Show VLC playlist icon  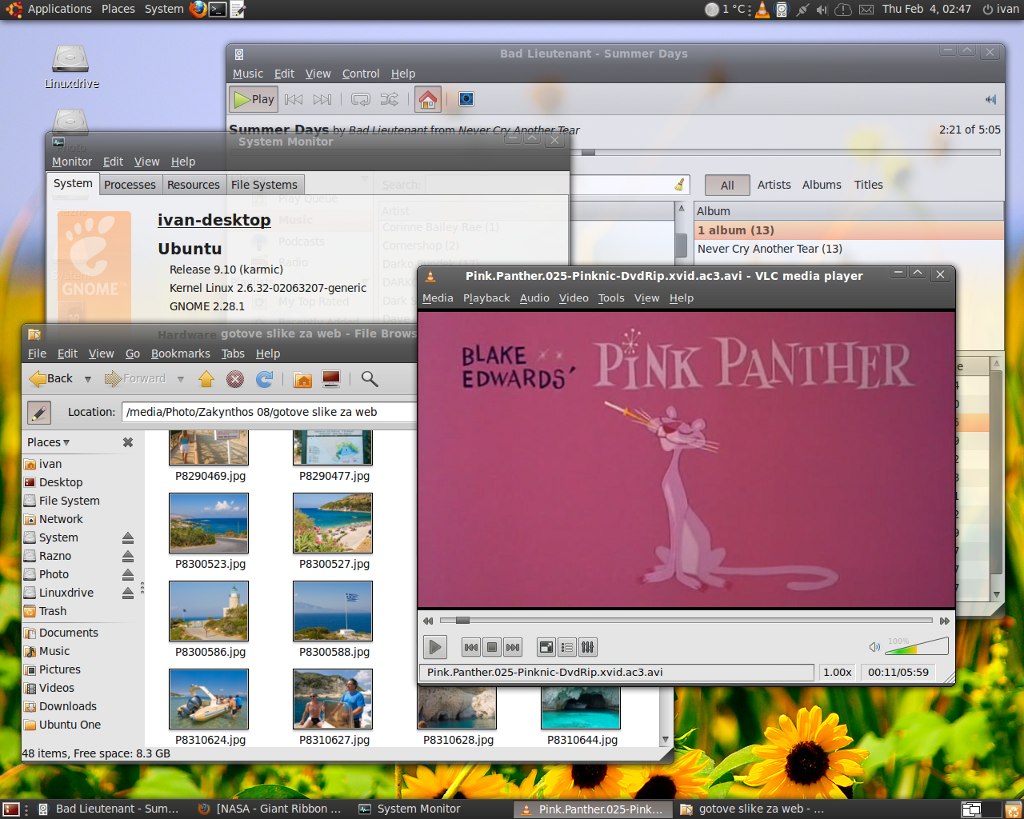point(567,647)
